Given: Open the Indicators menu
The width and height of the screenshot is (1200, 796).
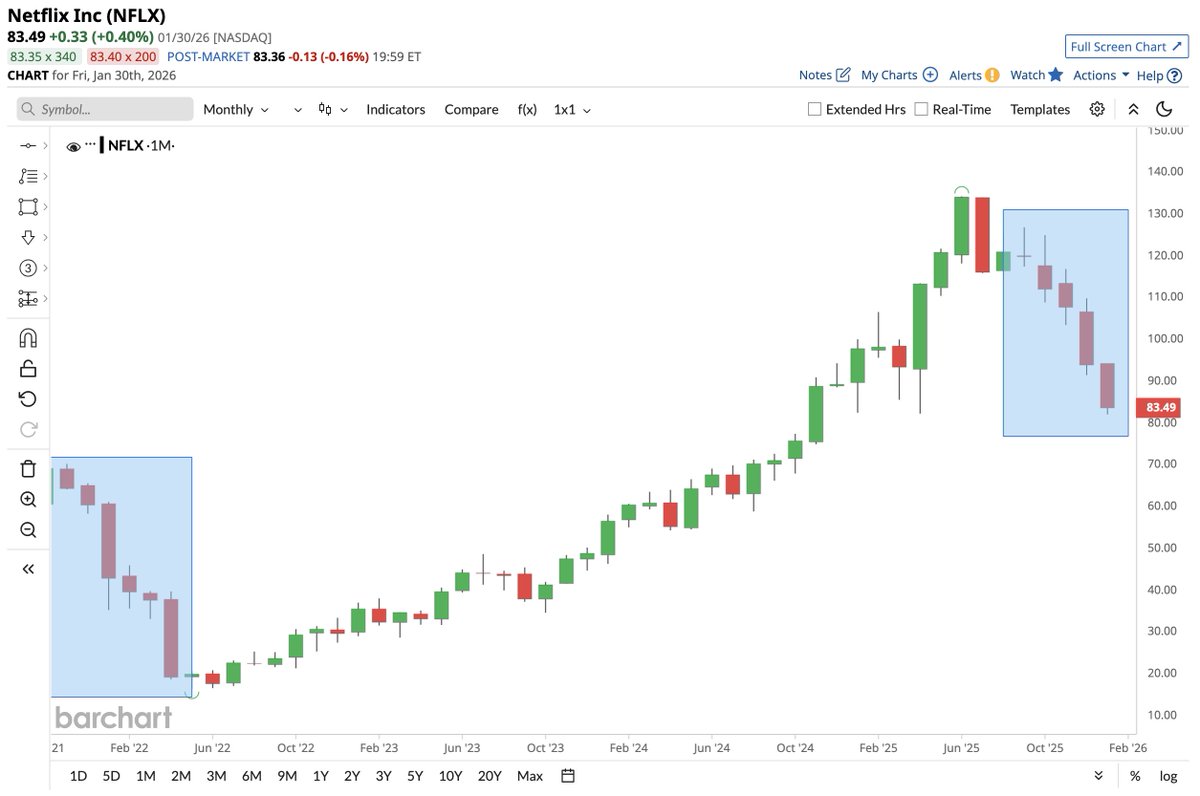Looking at the screenshot, I should click(396, 109).
